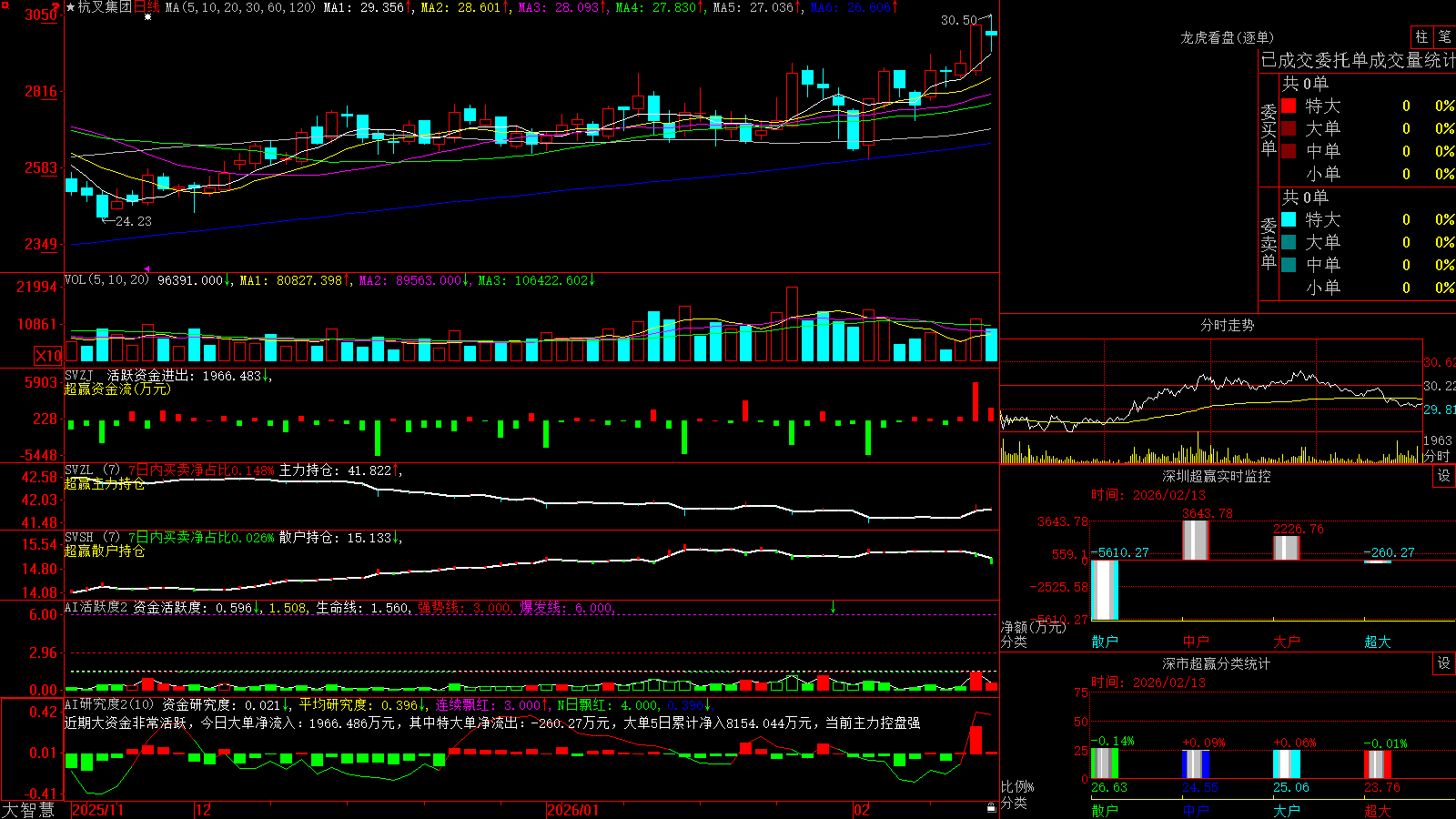Click the 02 month marker on the time axis

[862, 810]
